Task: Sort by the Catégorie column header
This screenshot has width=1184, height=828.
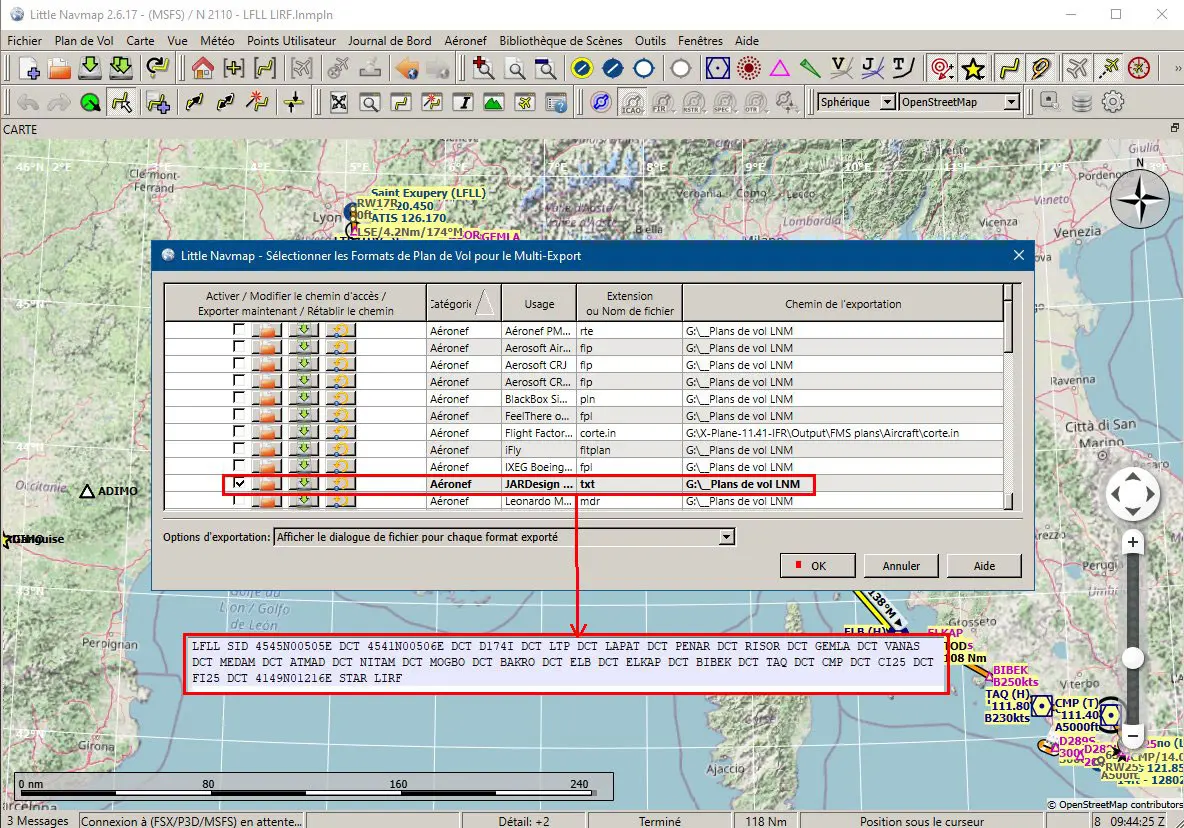Action: click(464, 303)
